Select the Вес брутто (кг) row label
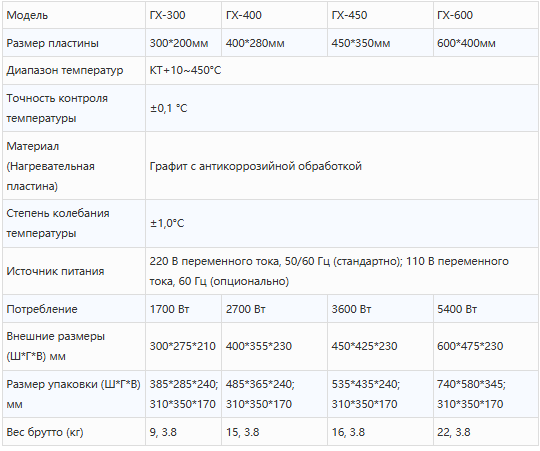Screen dimensions: 540x451 45,432
